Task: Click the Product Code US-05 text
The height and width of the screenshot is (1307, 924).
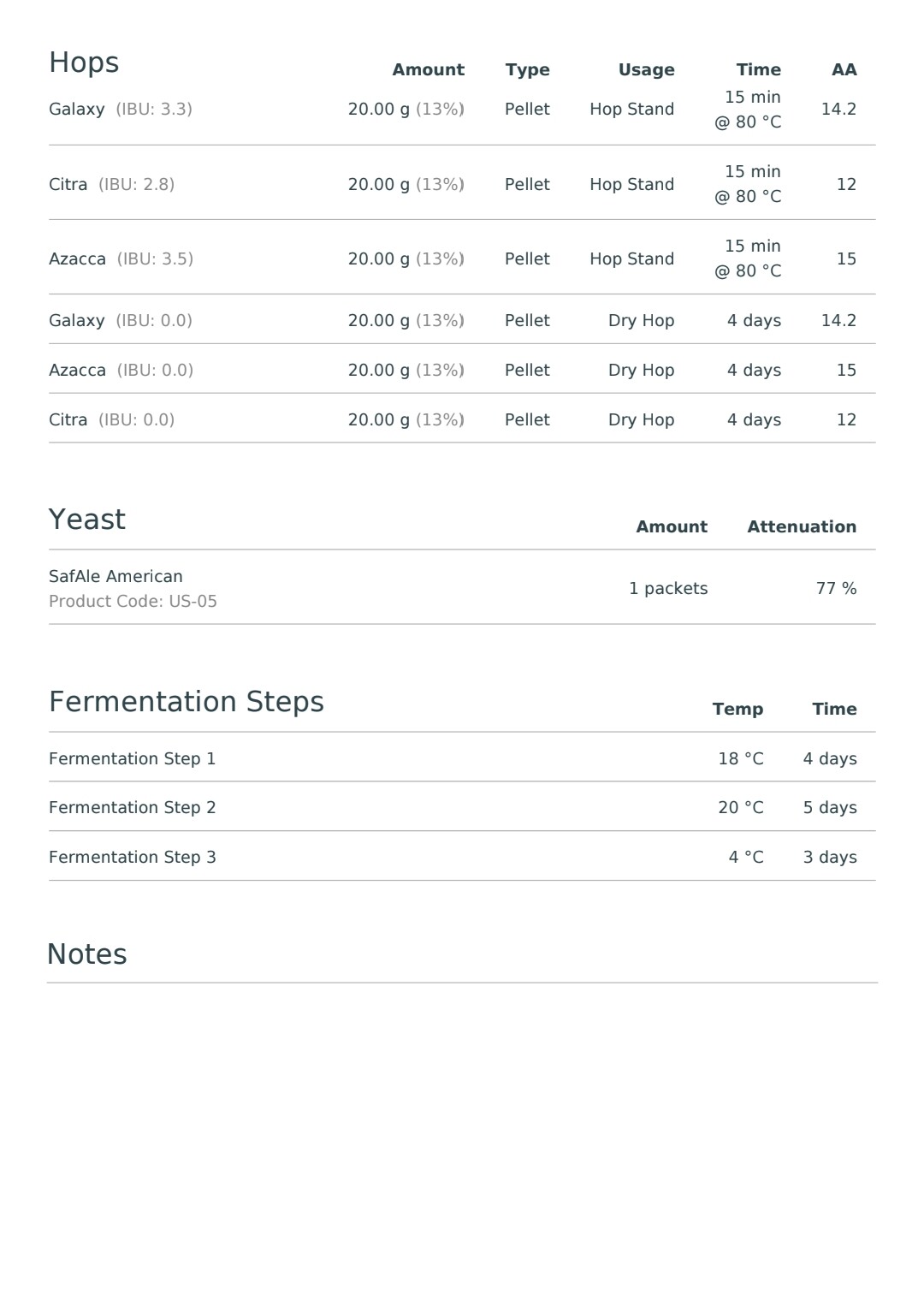Action: [133, 601]
